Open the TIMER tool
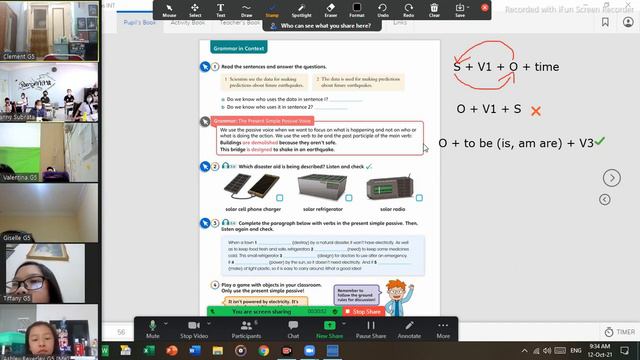The width and height of the screenshot is (640, 360). pyautogui.click(x=620, y=332)
